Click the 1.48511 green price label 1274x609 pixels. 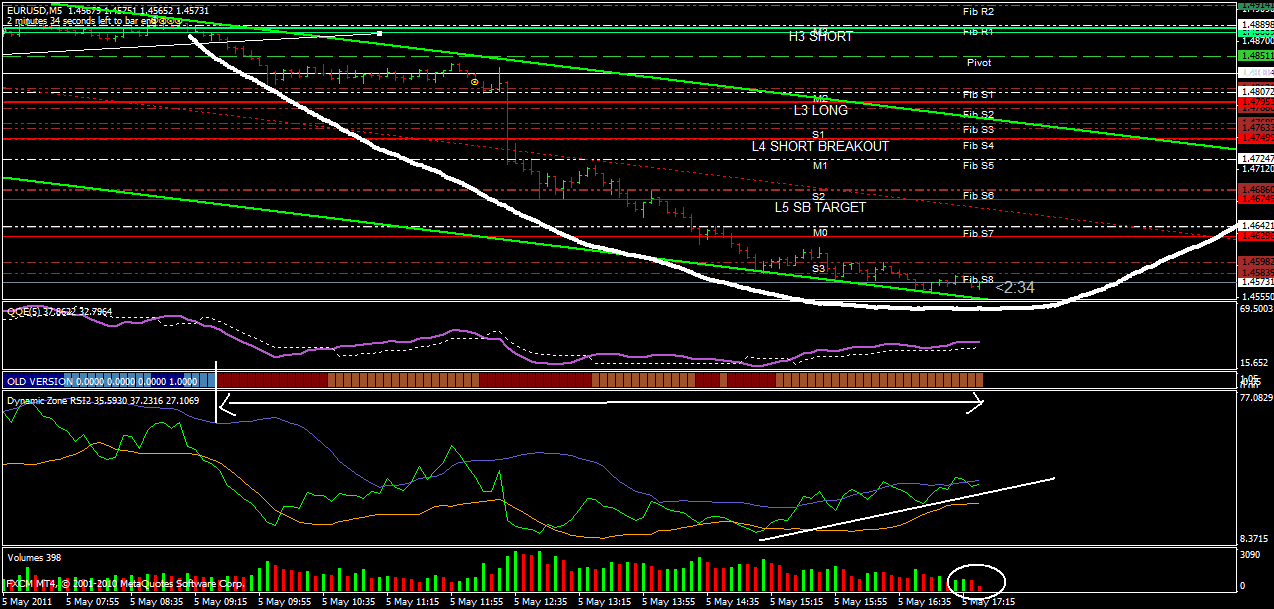pos(1256,57)
